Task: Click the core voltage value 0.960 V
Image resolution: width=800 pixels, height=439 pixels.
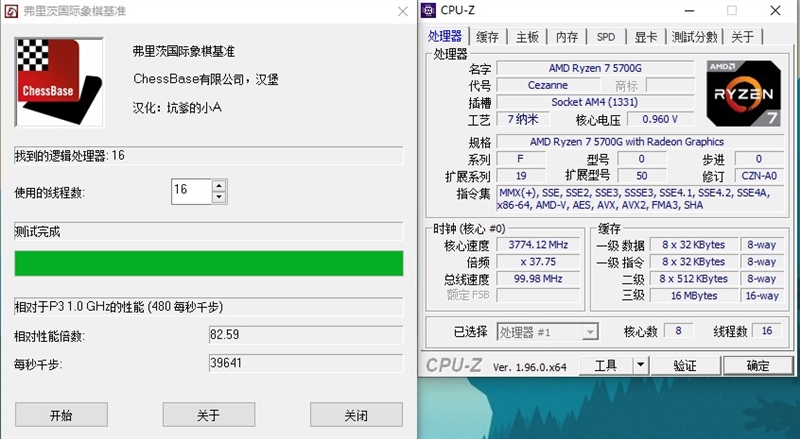Action: click(660, 119)
